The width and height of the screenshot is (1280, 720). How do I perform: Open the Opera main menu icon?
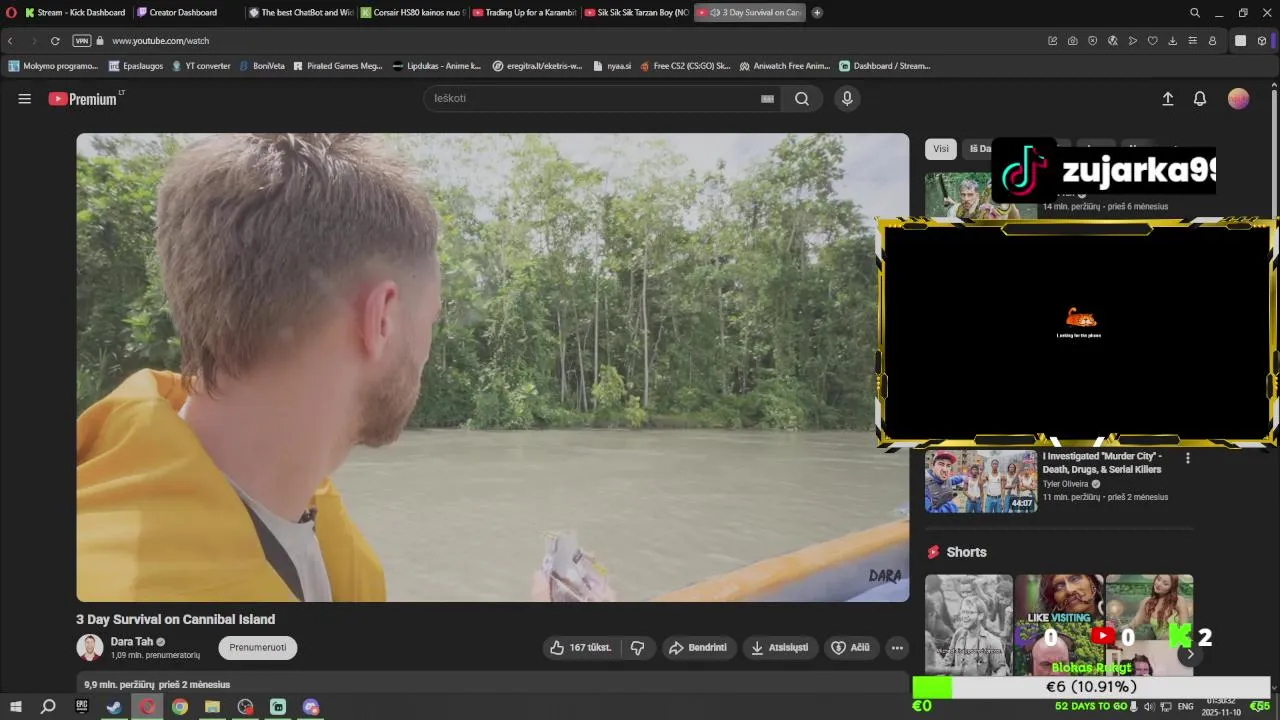click(11, 13)
